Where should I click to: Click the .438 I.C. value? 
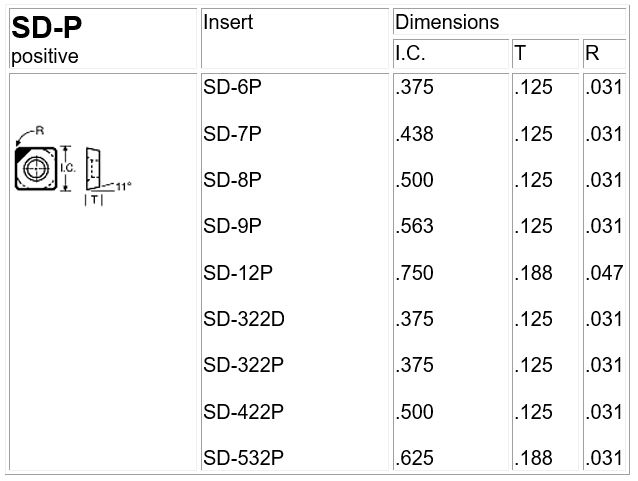415,134
